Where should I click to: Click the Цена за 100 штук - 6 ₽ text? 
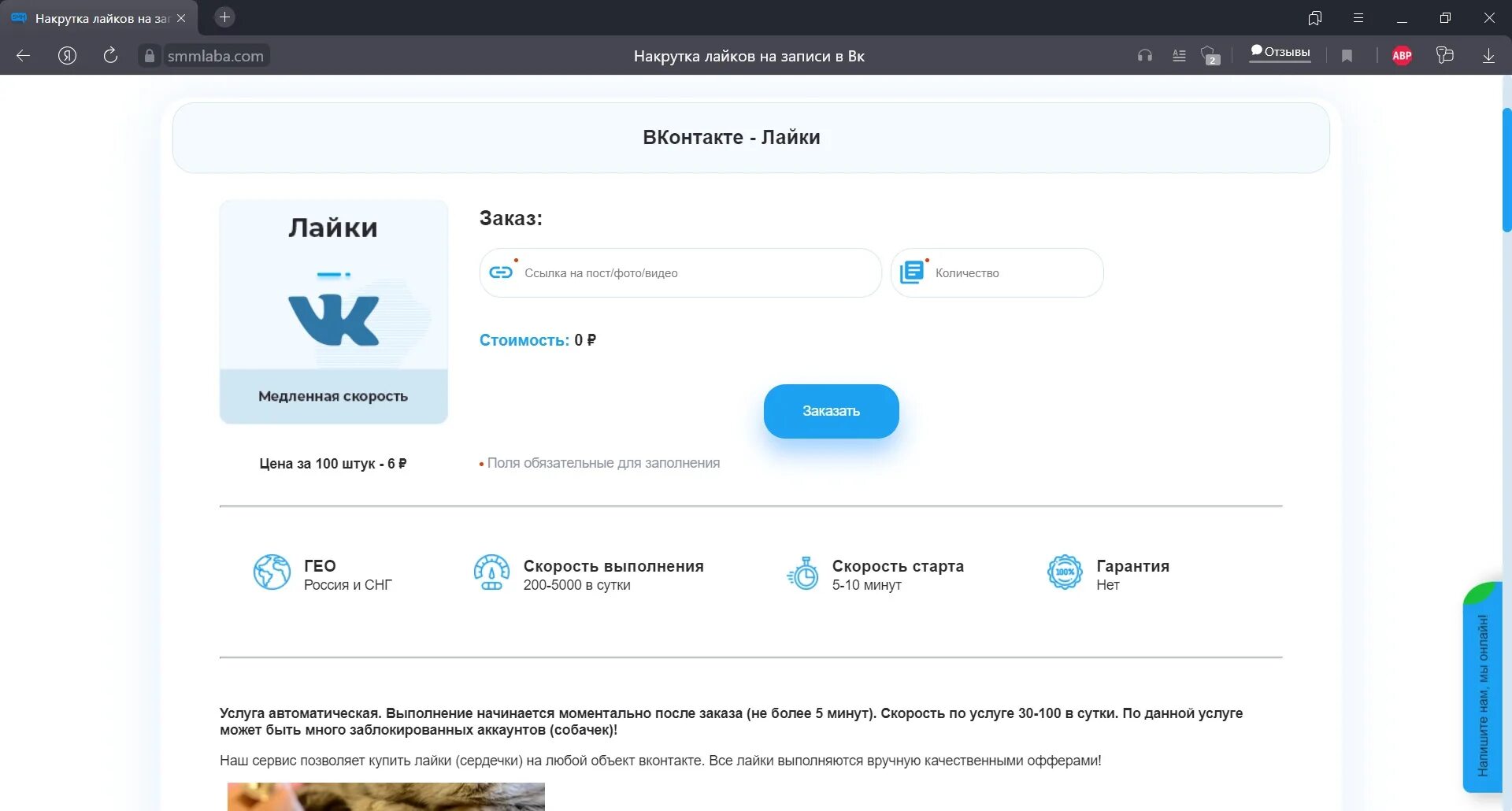(333, 464)
